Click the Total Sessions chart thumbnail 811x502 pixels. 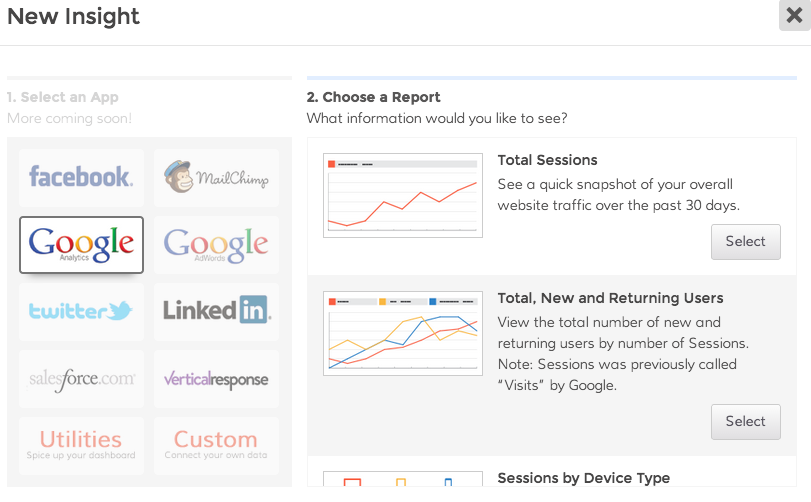click(403, 195)
